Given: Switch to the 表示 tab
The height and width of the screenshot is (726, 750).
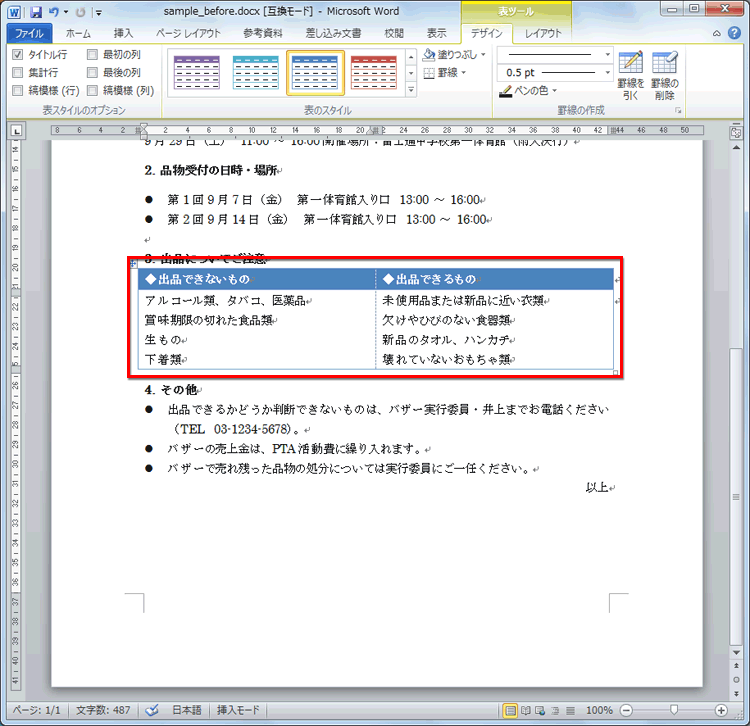Looking at the screenshot, I should (x=436, y=33).
